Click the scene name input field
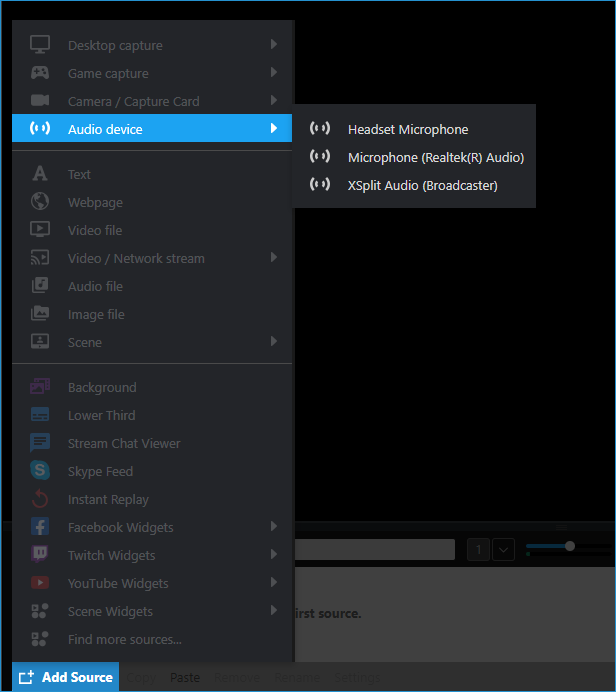Screen dimensions: 616x692 (375, 549)
